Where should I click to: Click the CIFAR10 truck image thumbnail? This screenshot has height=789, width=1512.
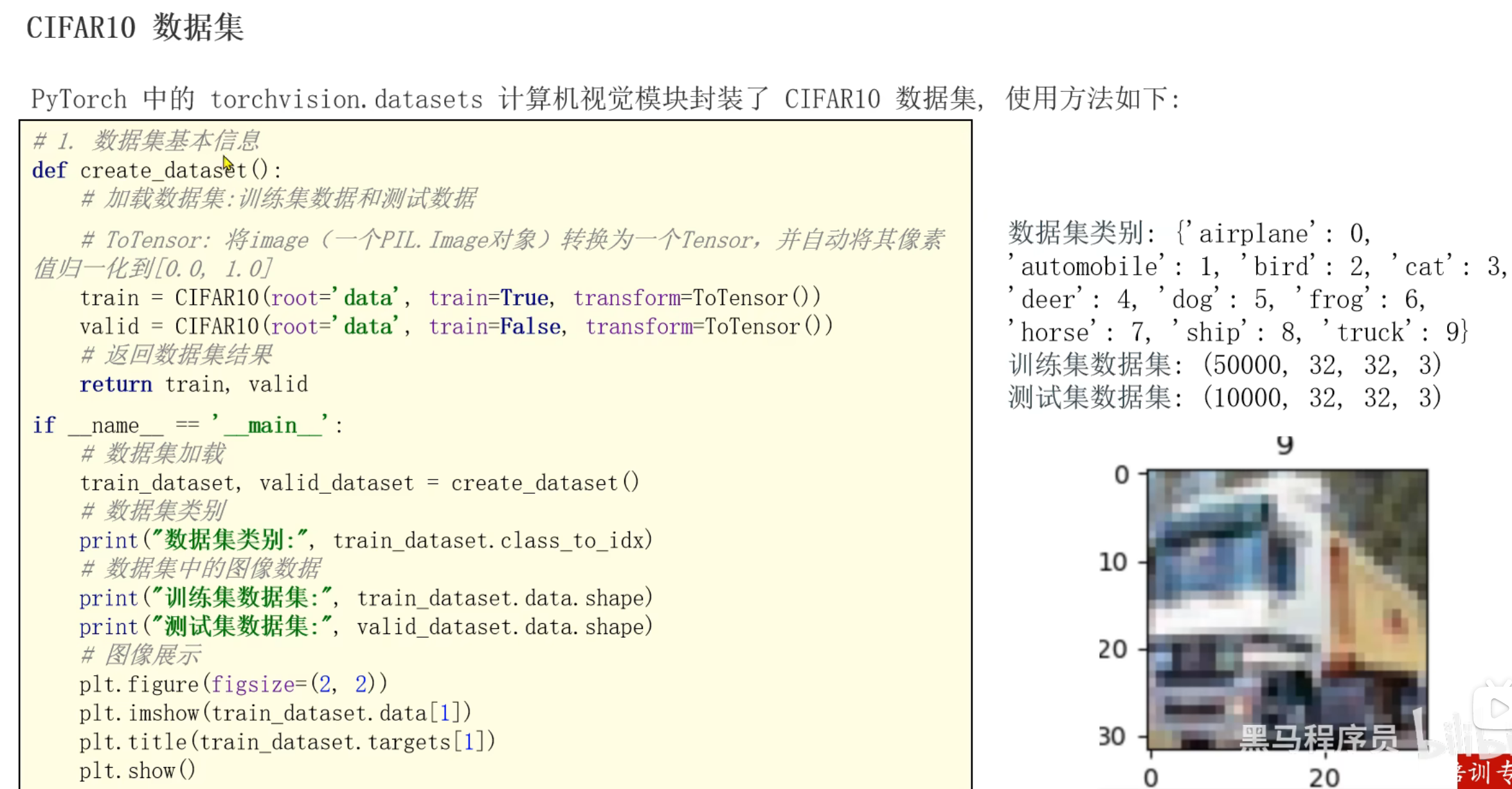pyautogui.click(x=1288, y=609)
